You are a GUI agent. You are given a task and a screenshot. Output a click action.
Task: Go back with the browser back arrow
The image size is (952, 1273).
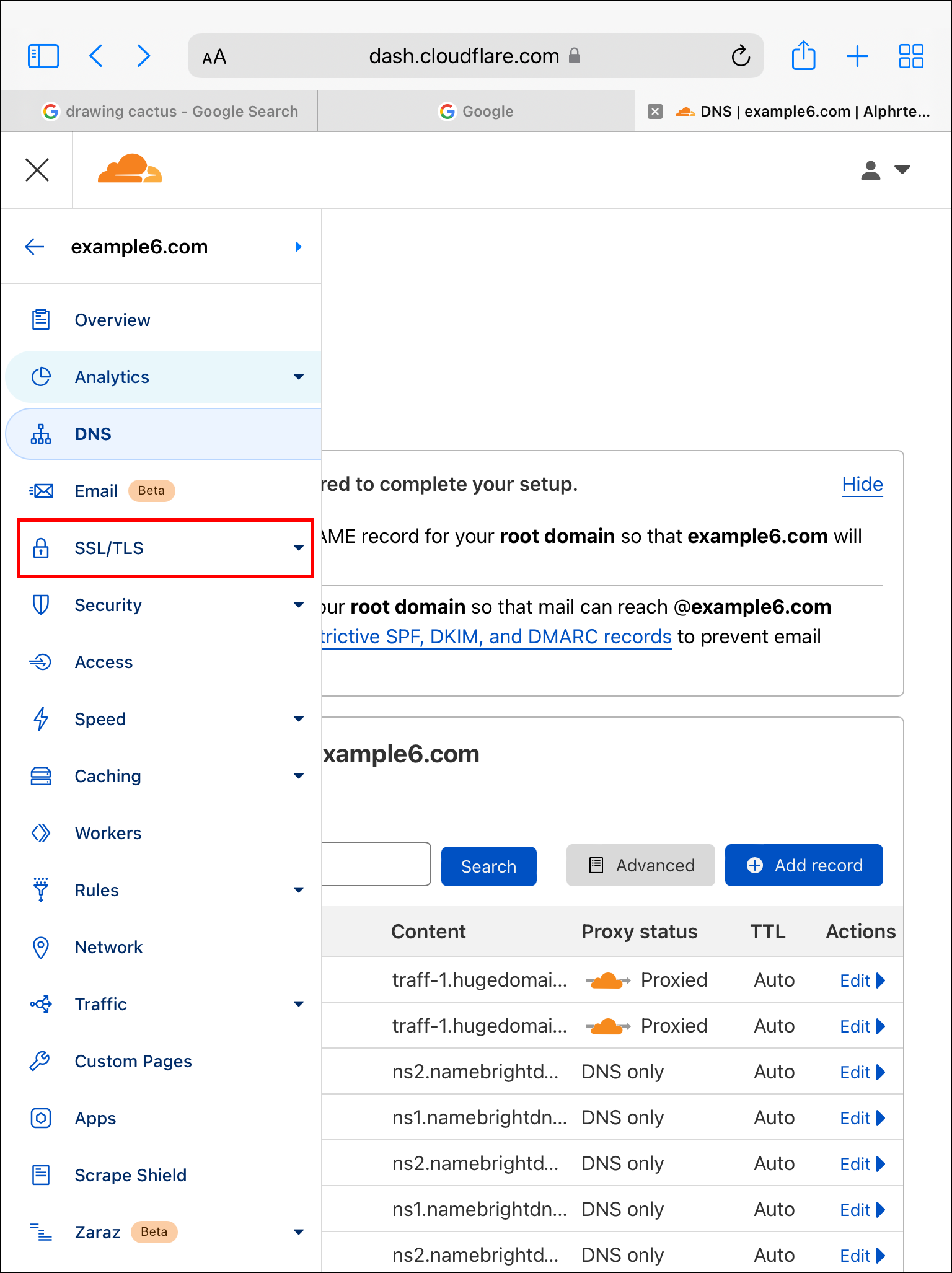click(x=96, y=56)
